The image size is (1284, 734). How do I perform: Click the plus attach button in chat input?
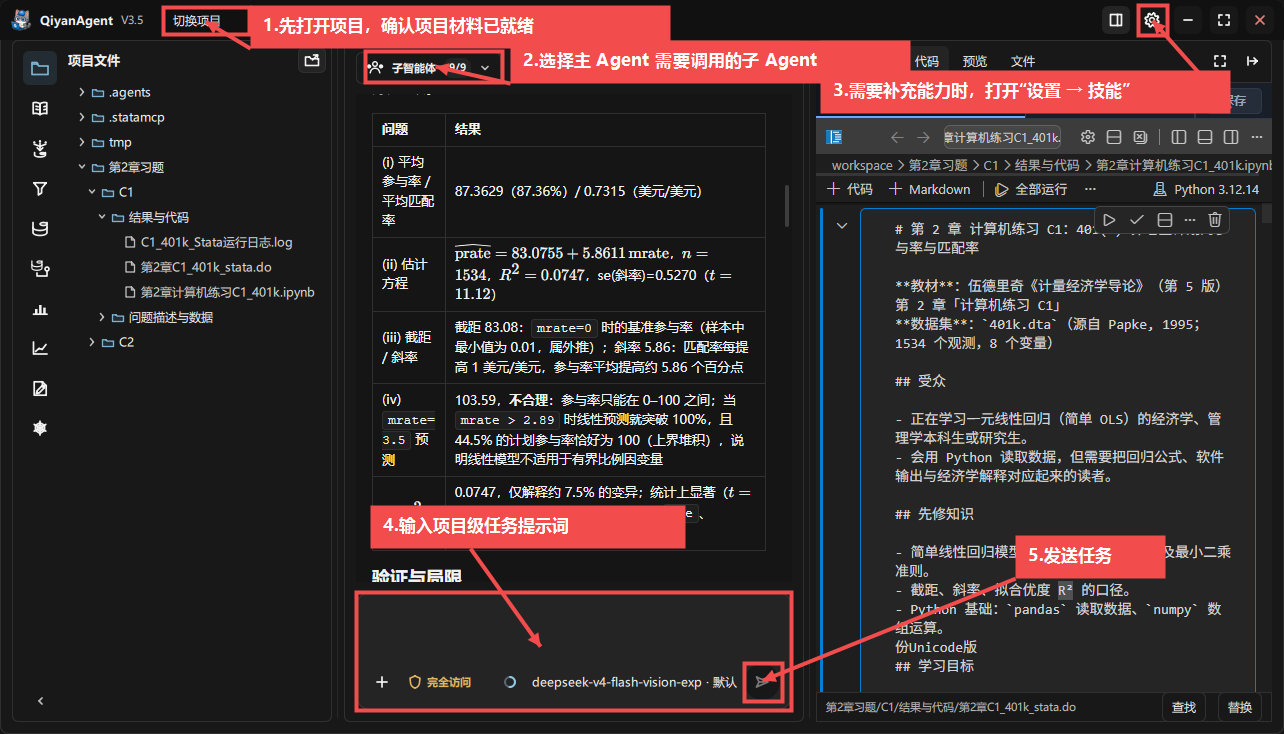(381, 682)
